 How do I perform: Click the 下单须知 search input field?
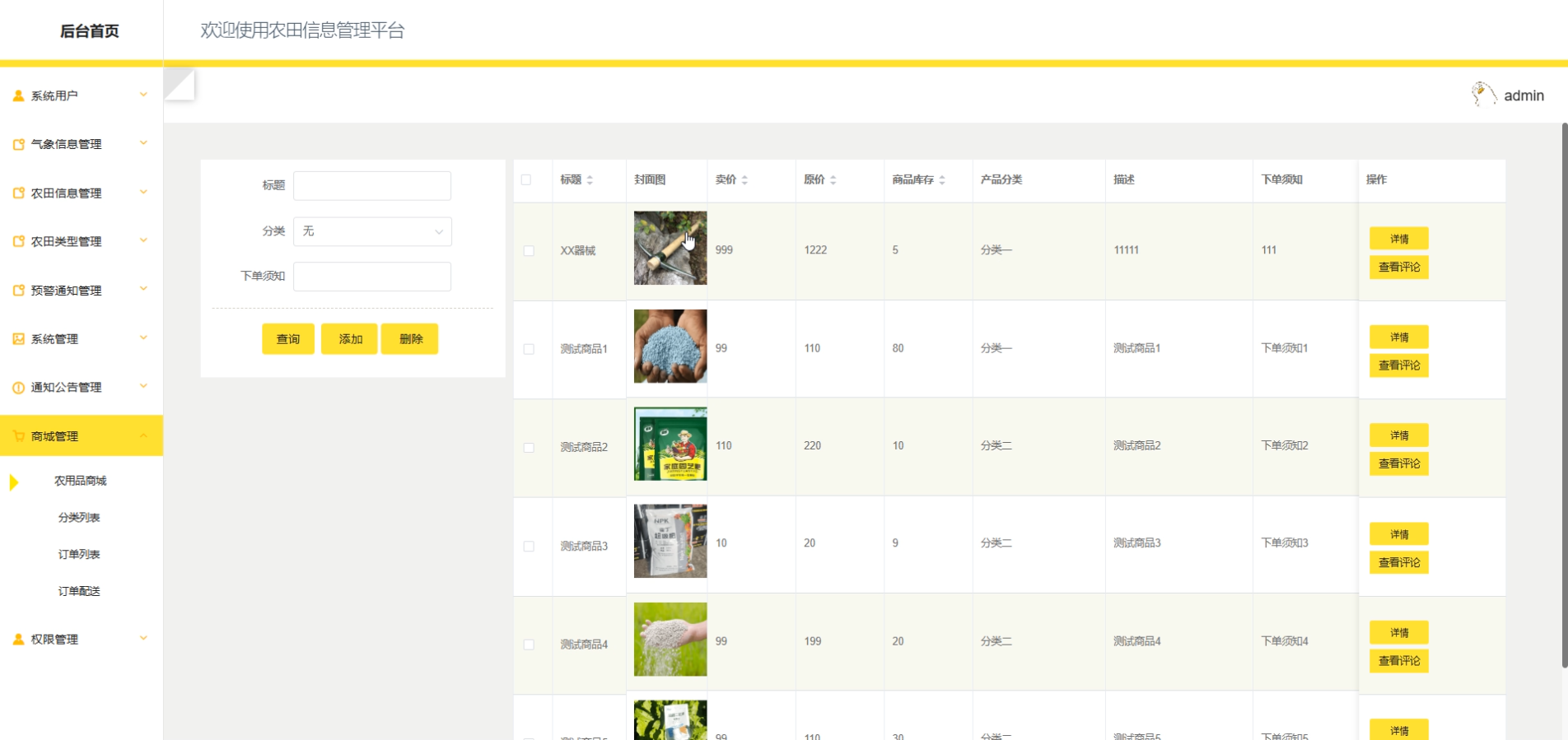point(372,277)
